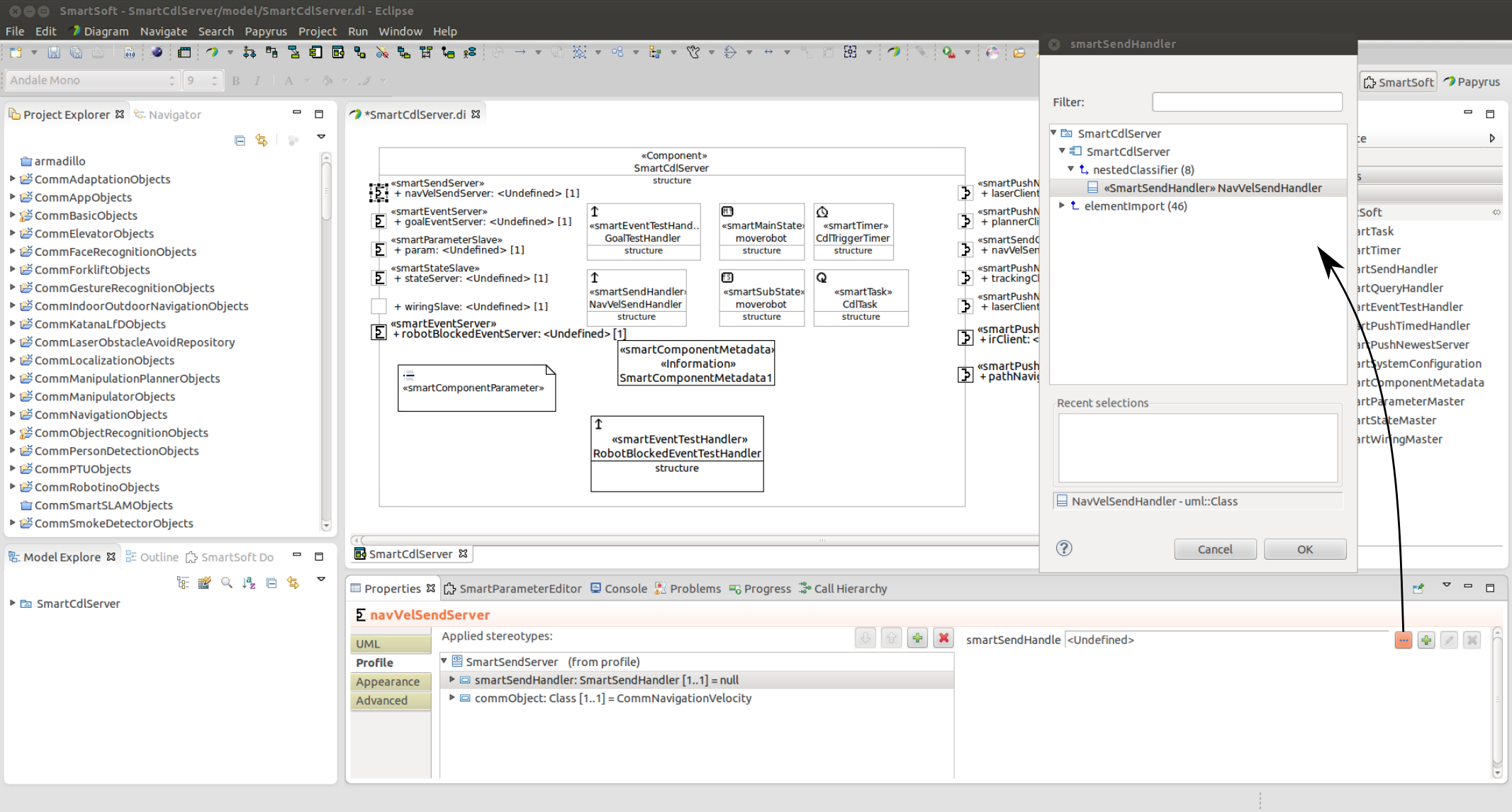1512x812 pixels.
Task: Expand commObject: Class property row
Action: click(x=452, y=698)
